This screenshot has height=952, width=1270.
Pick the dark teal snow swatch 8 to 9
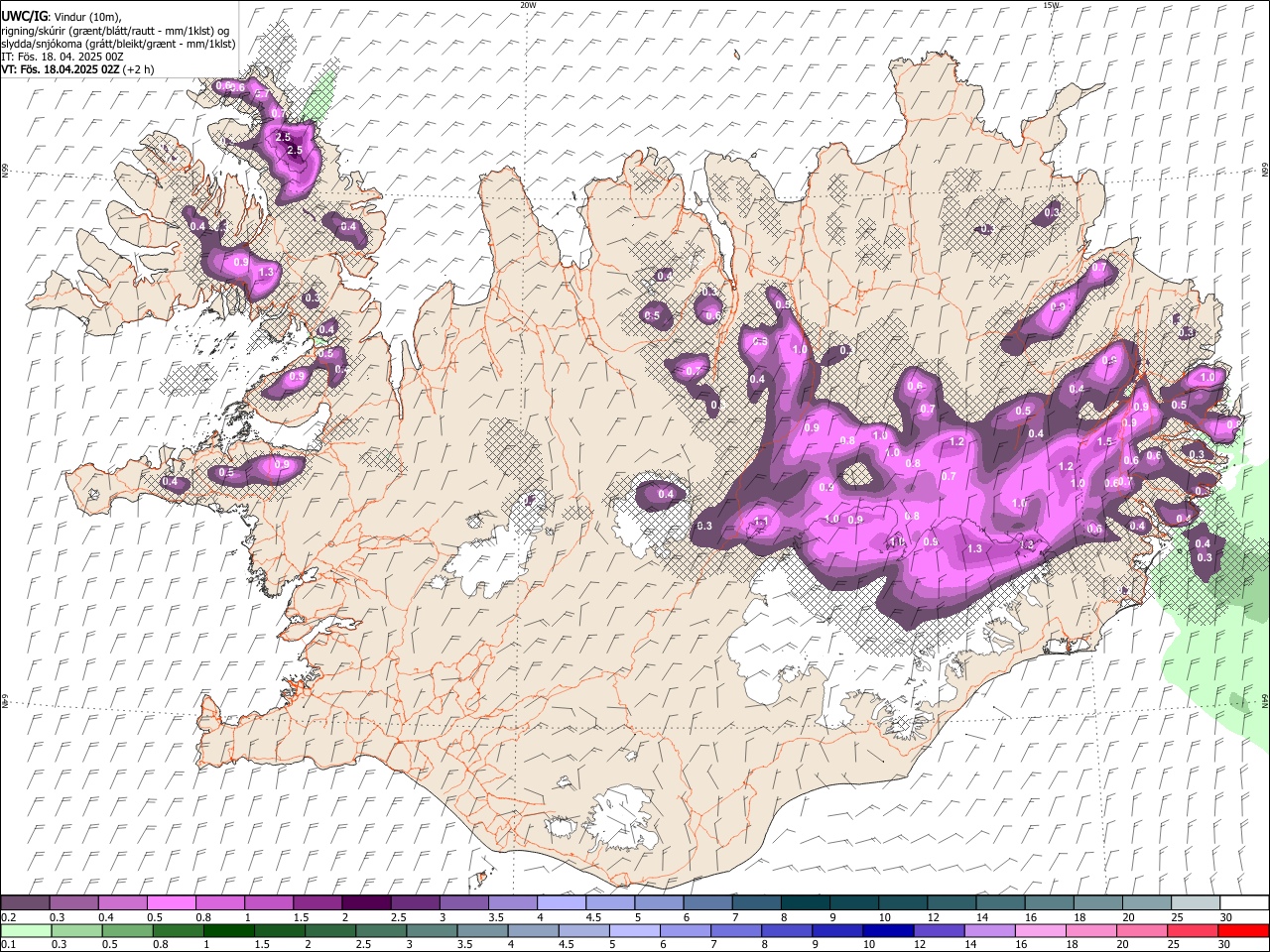click(x=805, y=903)
